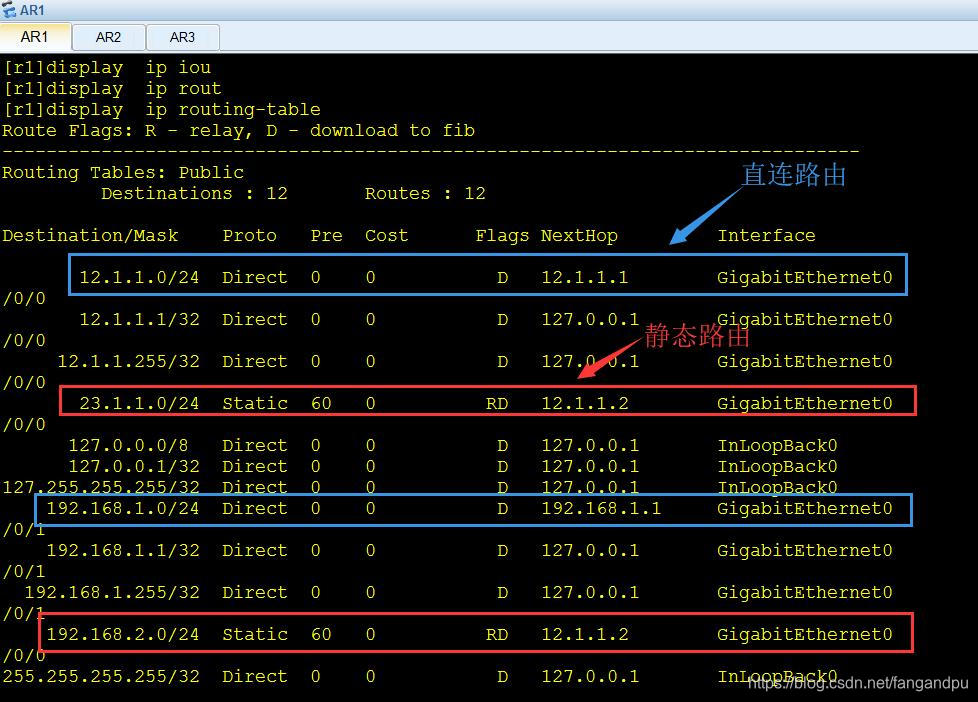This screenshot has width=978, height=702.
Task: Click the 'display ip rout' command line
Action: 112,89
